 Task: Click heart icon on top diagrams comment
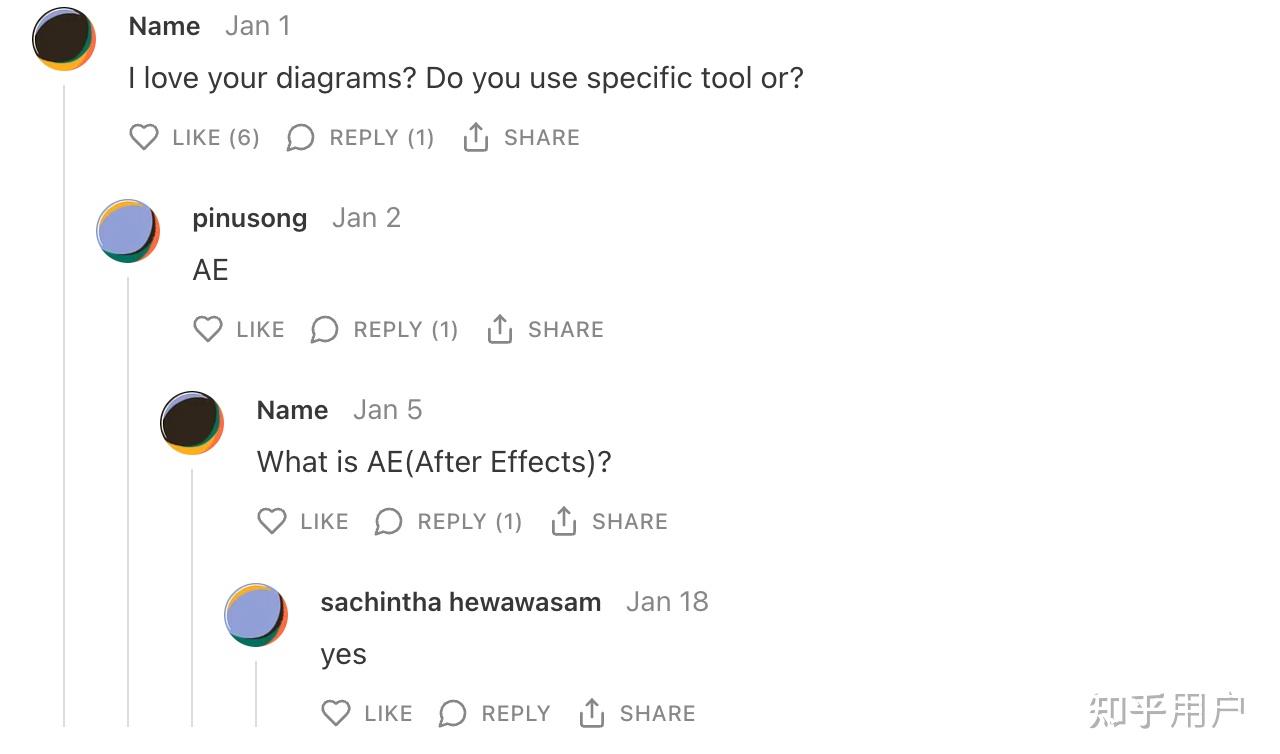[144, 137]
